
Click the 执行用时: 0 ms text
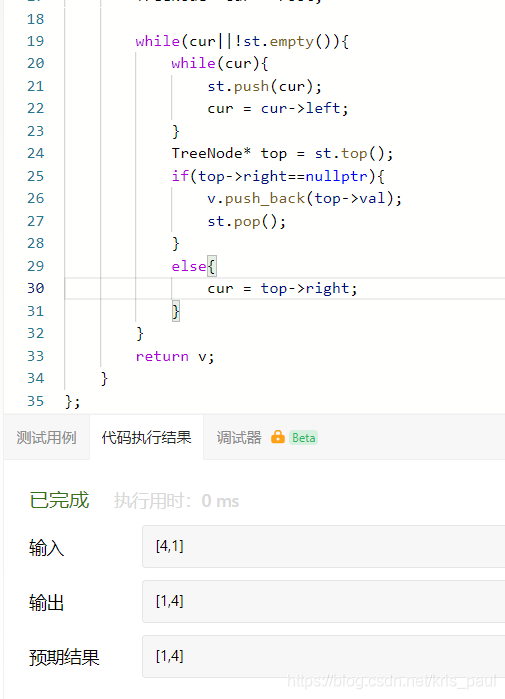[x=177, y=501]
